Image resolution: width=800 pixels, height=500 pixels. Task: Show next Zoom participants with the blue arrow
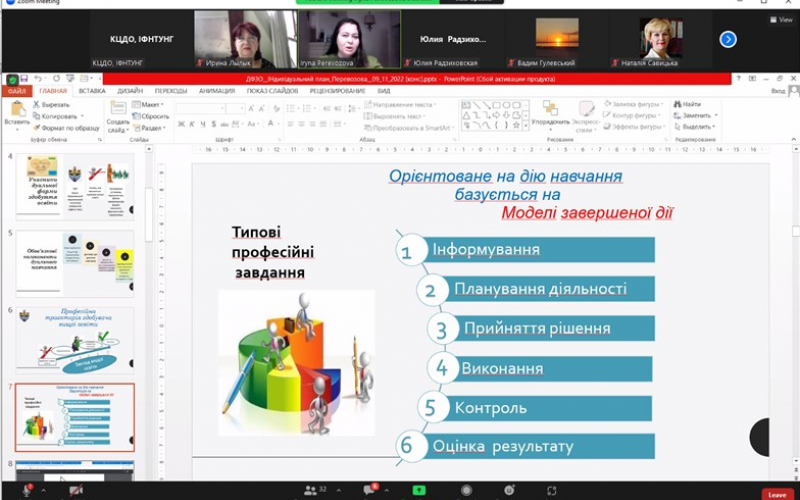[x=728, y=39]
